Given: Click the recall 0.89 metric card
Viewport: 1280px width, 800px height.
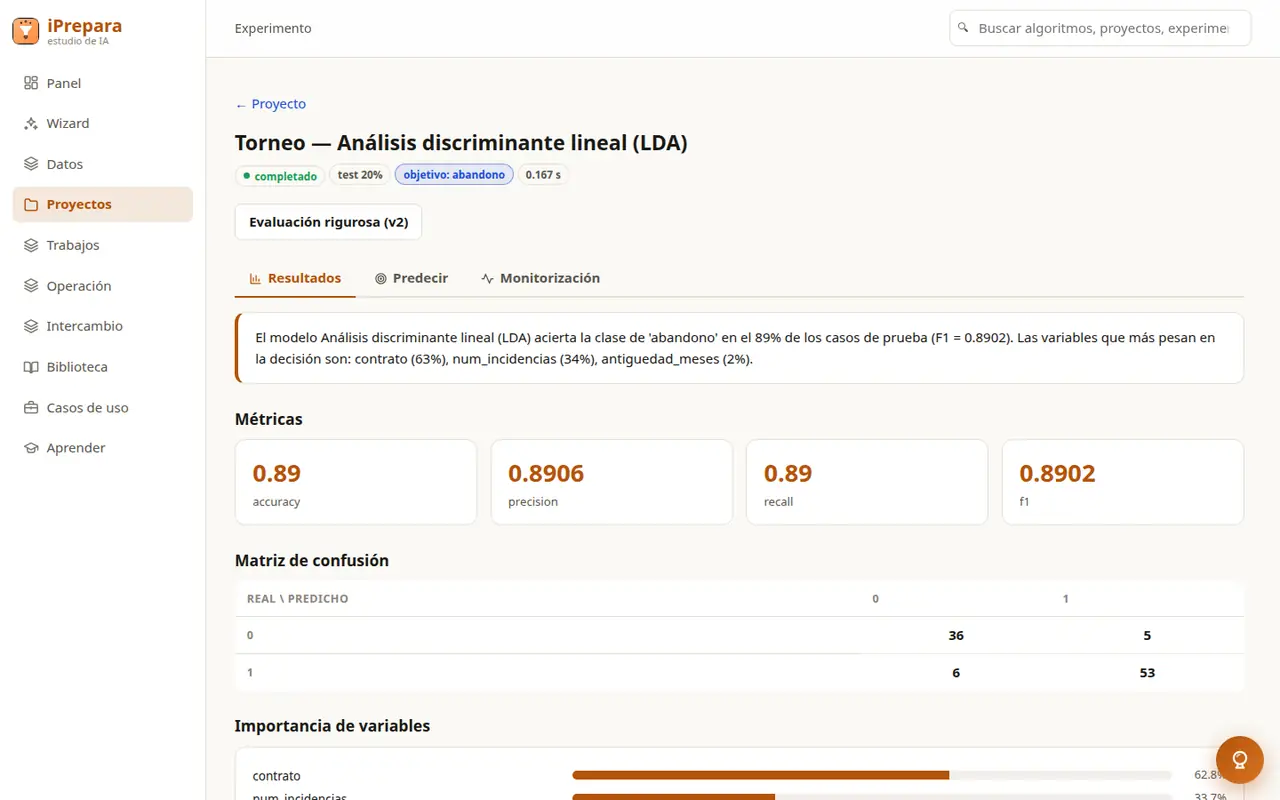Looking at the screenshot, I should (x=867, y=482).
